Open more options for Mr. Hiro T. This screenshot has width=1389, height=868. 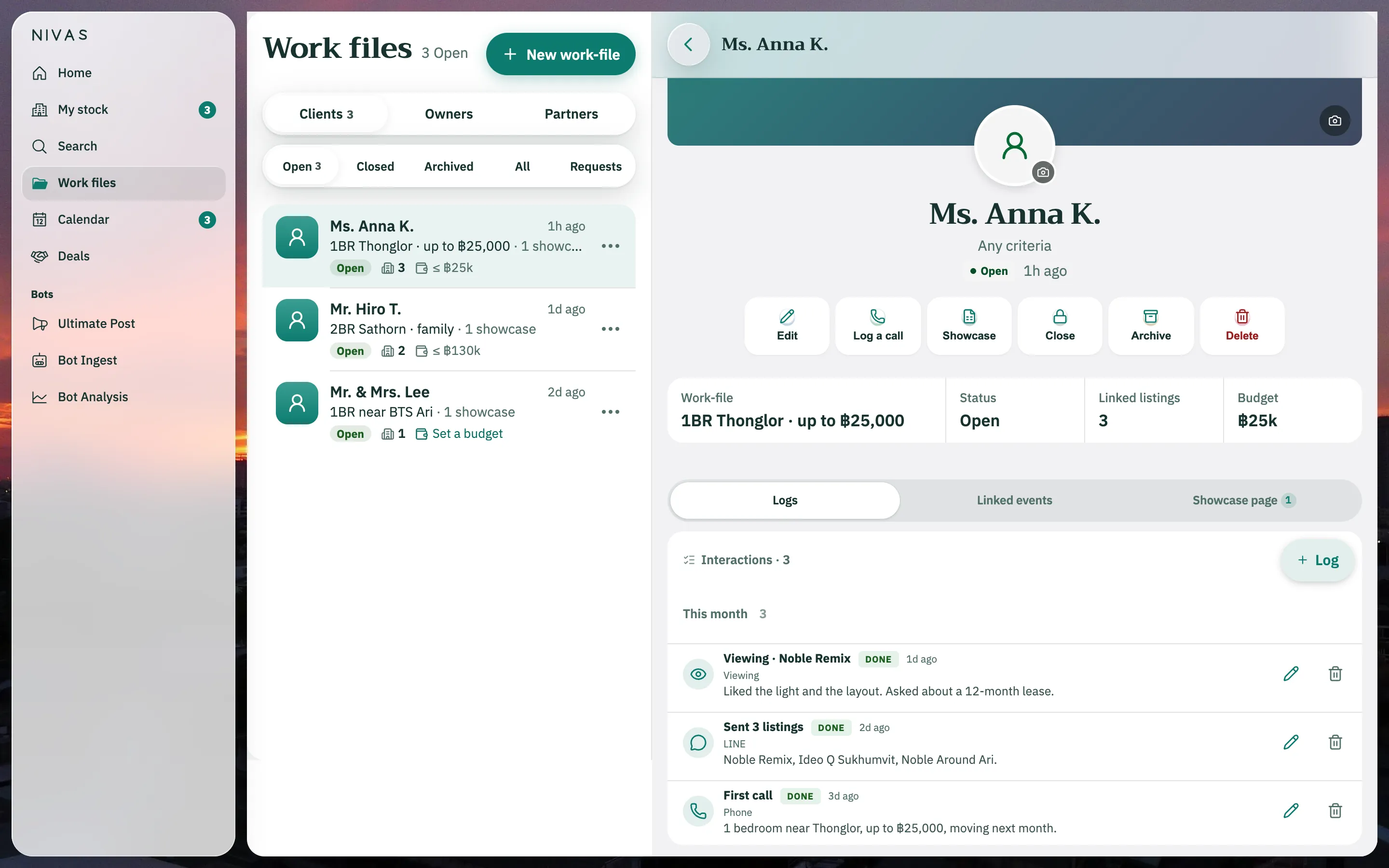(610, 329)
